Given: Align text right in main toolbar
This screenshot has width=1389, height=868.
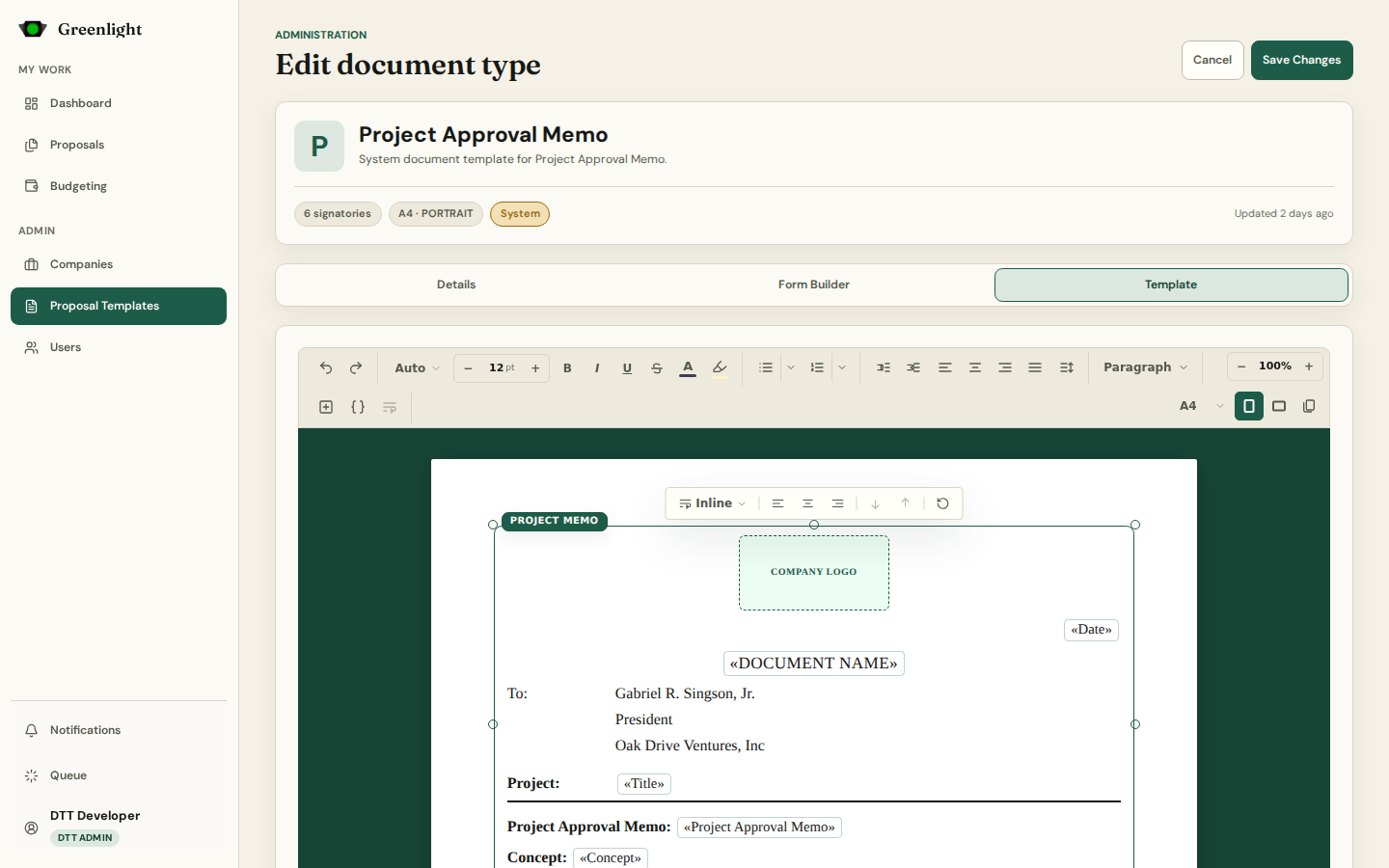Looking at the screenshot, I should click(1005, 367).
